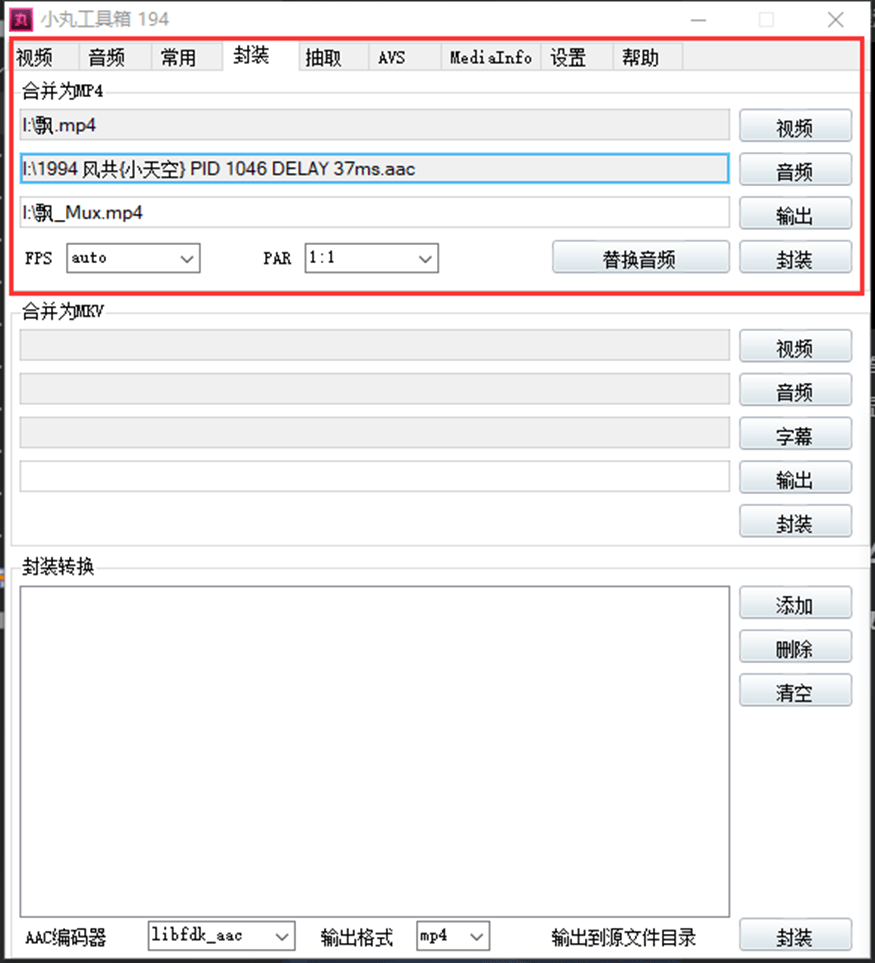Go to the 设置 tab
Viewport: 875px width, 963px height.
click(x=568, y=58)
